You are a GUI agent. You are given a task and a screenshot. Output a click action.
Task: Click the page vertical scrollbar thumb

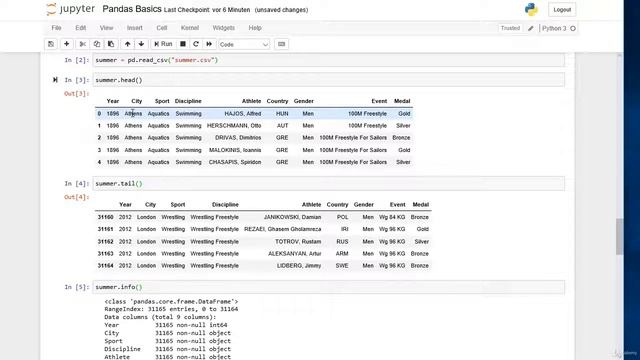pyautogui.click(x=619, y=236)
